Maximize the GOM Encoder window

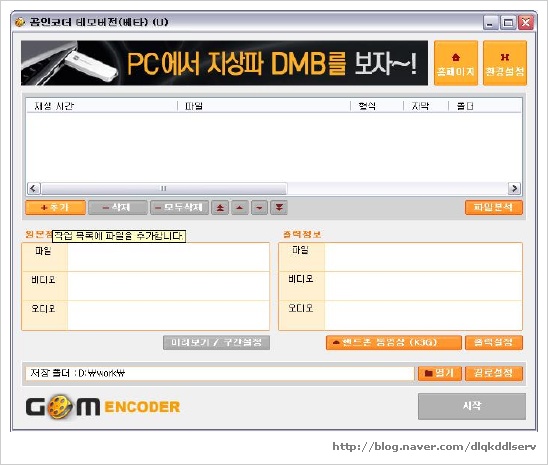pyautogui.click(x=508, y=23)
